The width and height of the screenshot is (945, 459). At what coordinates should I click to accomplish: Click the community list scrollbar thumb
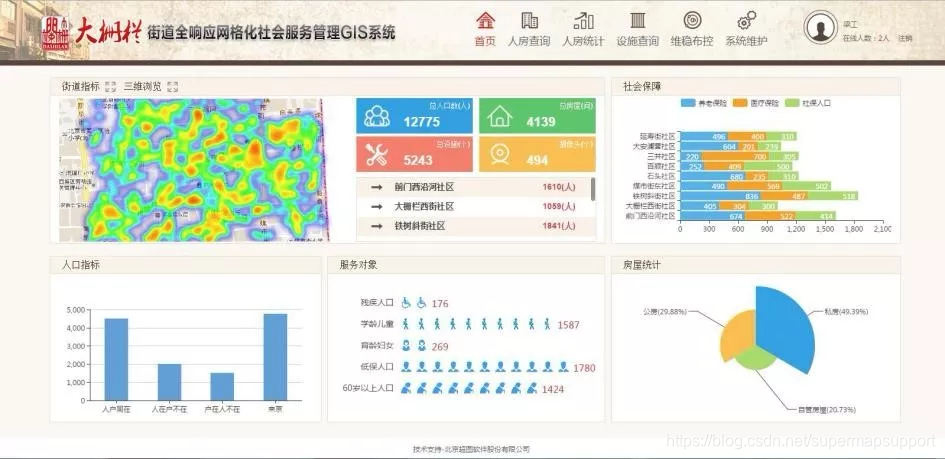coord(593,189)
